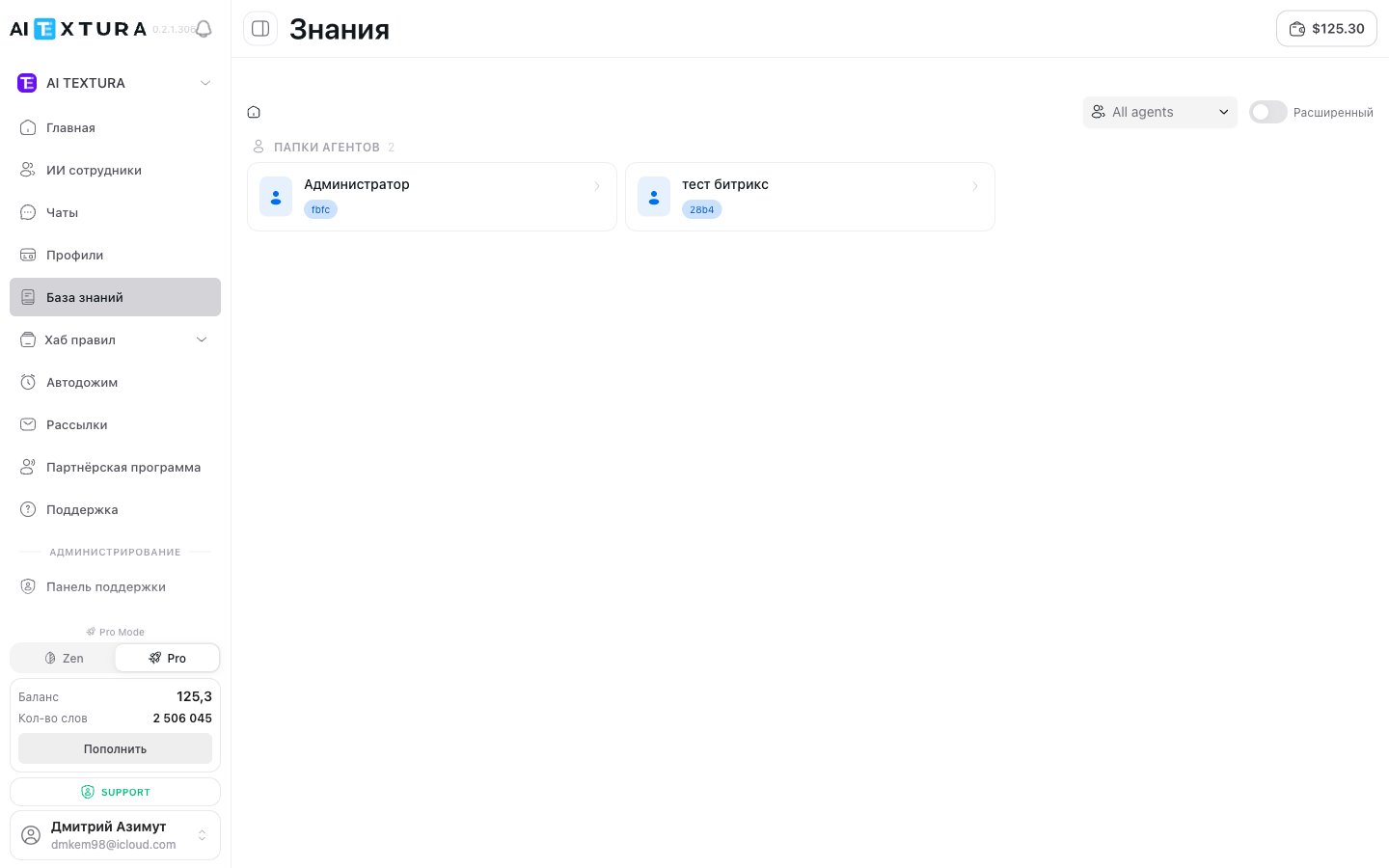This screenshot has height=868, width=1389.
Task: Open the тест битрикс folder card
Action: coord(810,197)
